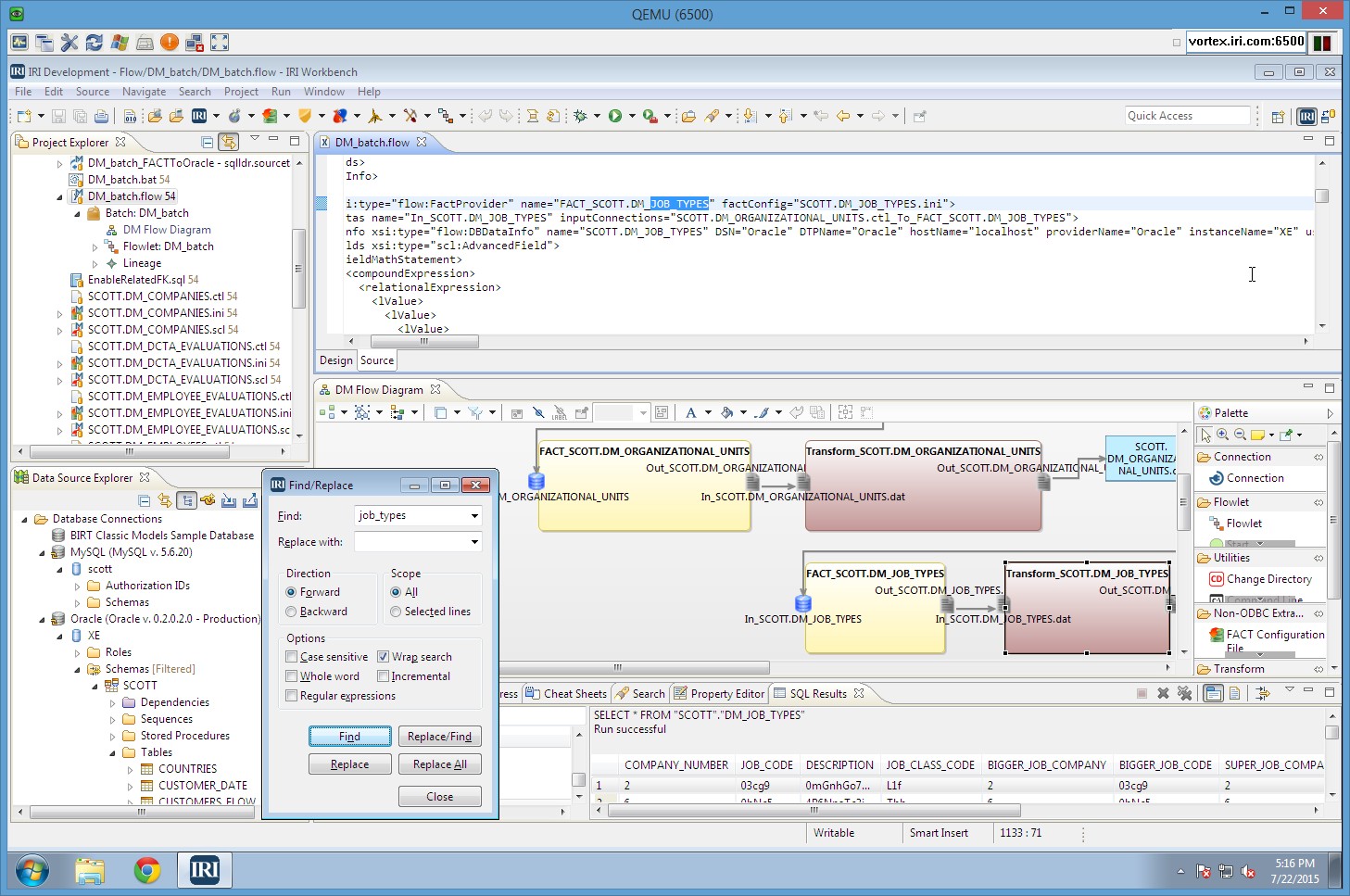
Task: Open the Replace with dropdown arrow
Action: (474, 542)
